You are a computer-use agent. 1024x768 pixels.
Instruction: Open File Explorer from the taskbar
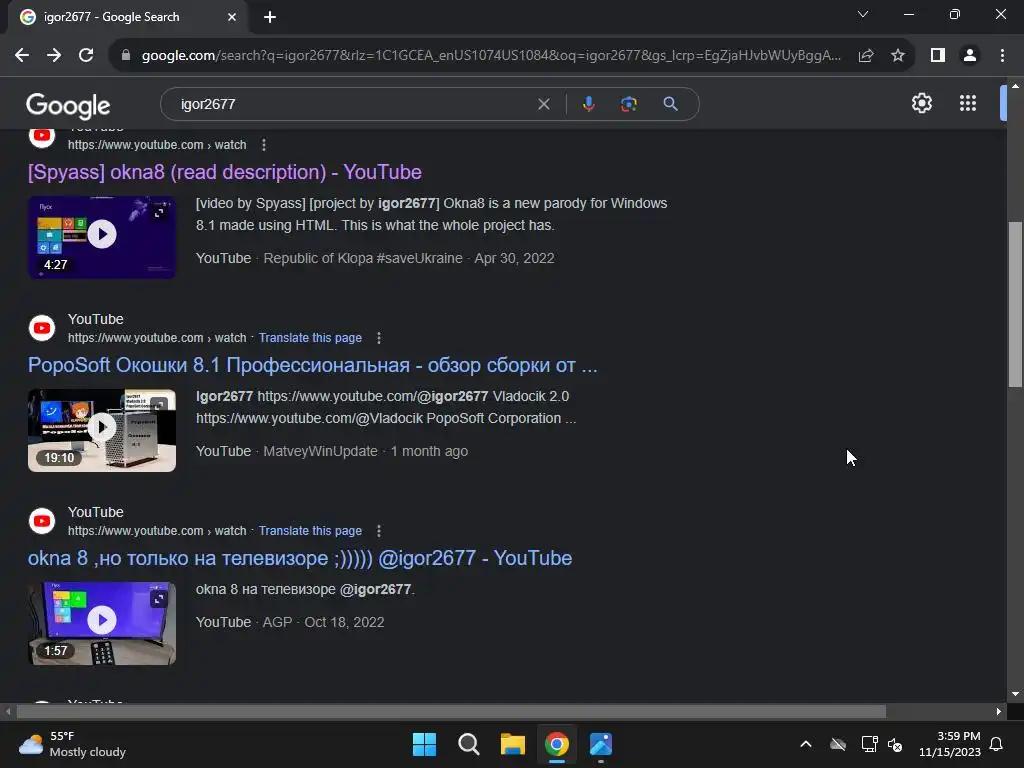coord(513,744)
